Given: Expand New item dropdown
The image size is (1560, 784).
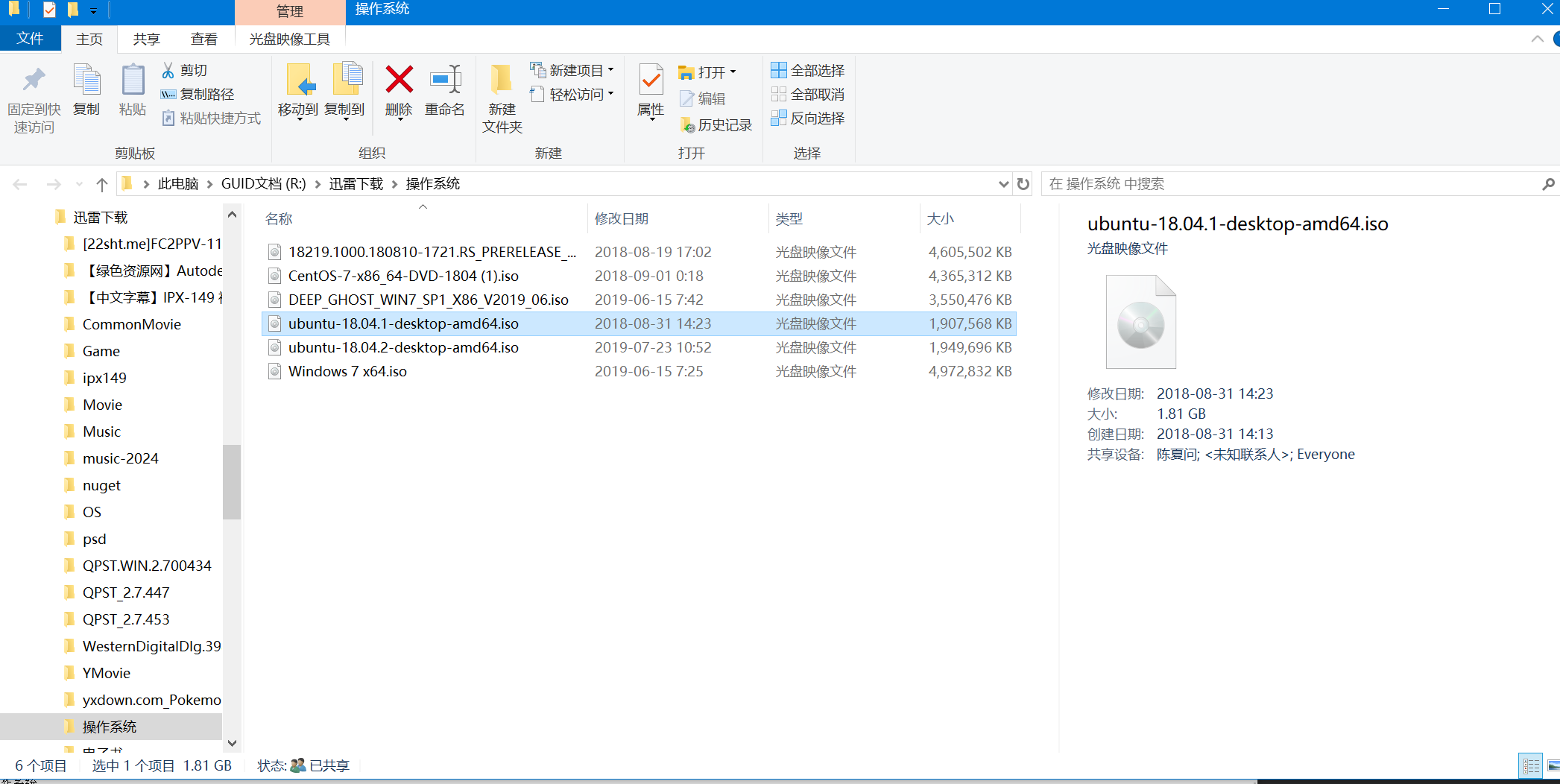Looking at the screenshot, I should pos(611,70).
